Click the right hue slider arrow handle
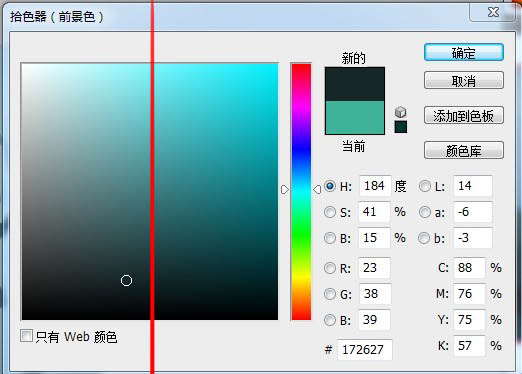This screenshot has width=522, height=374. click(317, 190)
